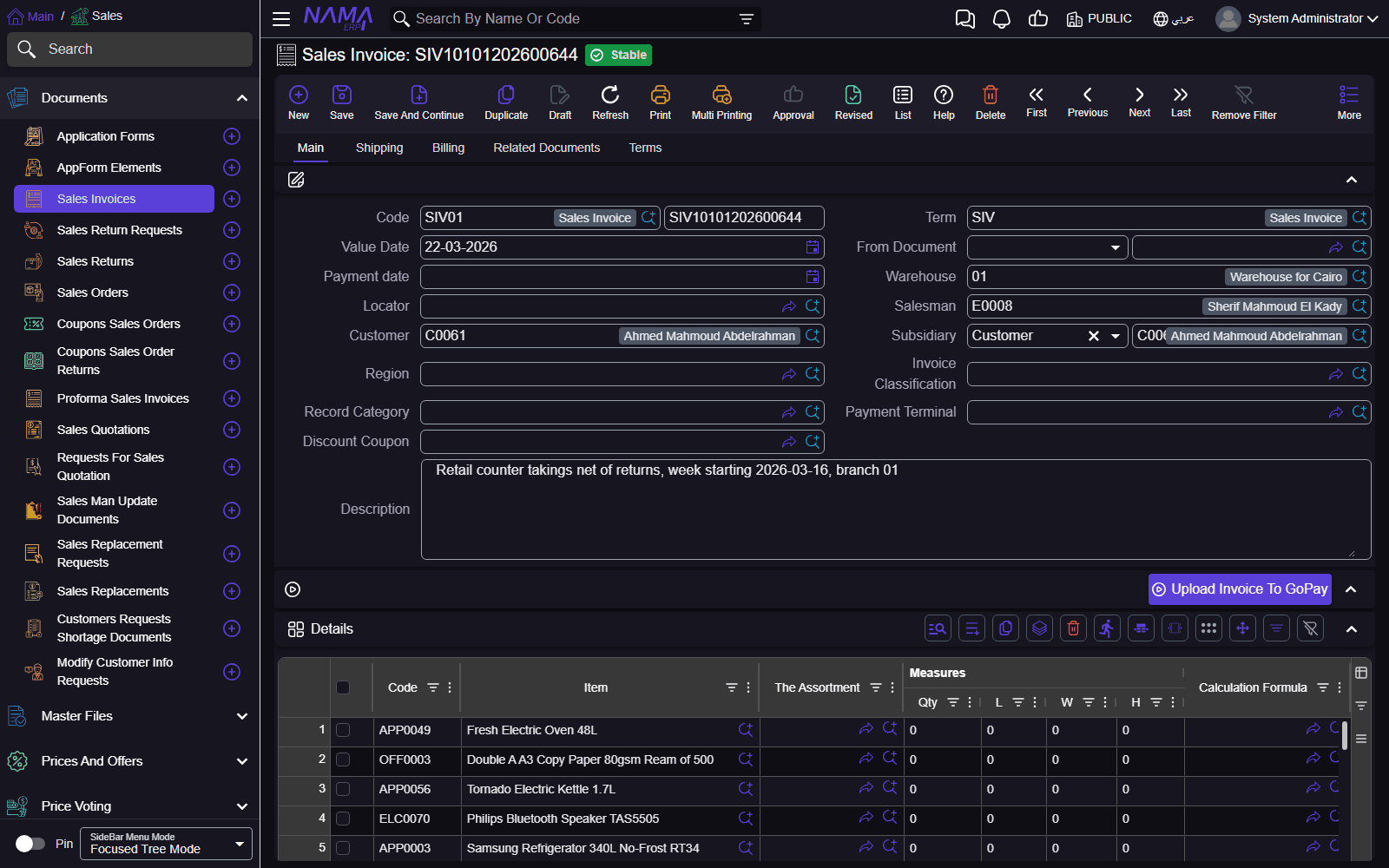
Task: Check the row checkbox for OFF0003
Action: pyautogui.click(x=343, y=759)
